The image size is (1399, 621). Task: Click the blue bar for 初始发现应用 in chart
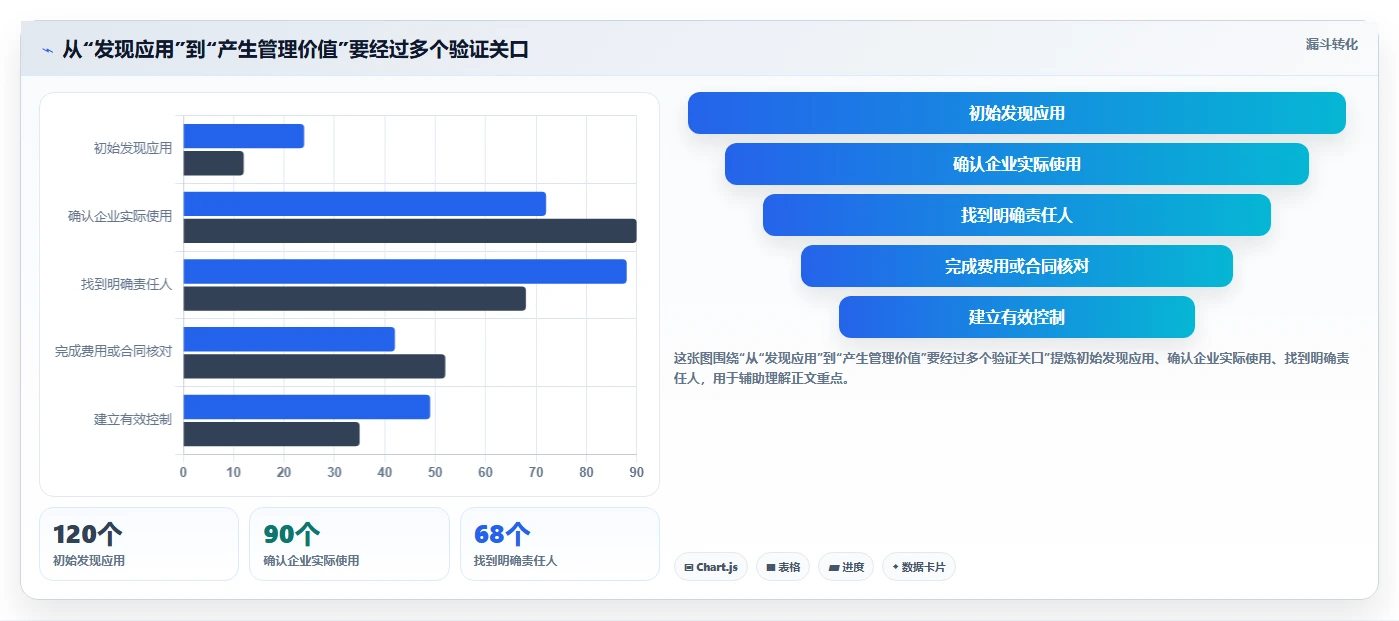point(243,136)
